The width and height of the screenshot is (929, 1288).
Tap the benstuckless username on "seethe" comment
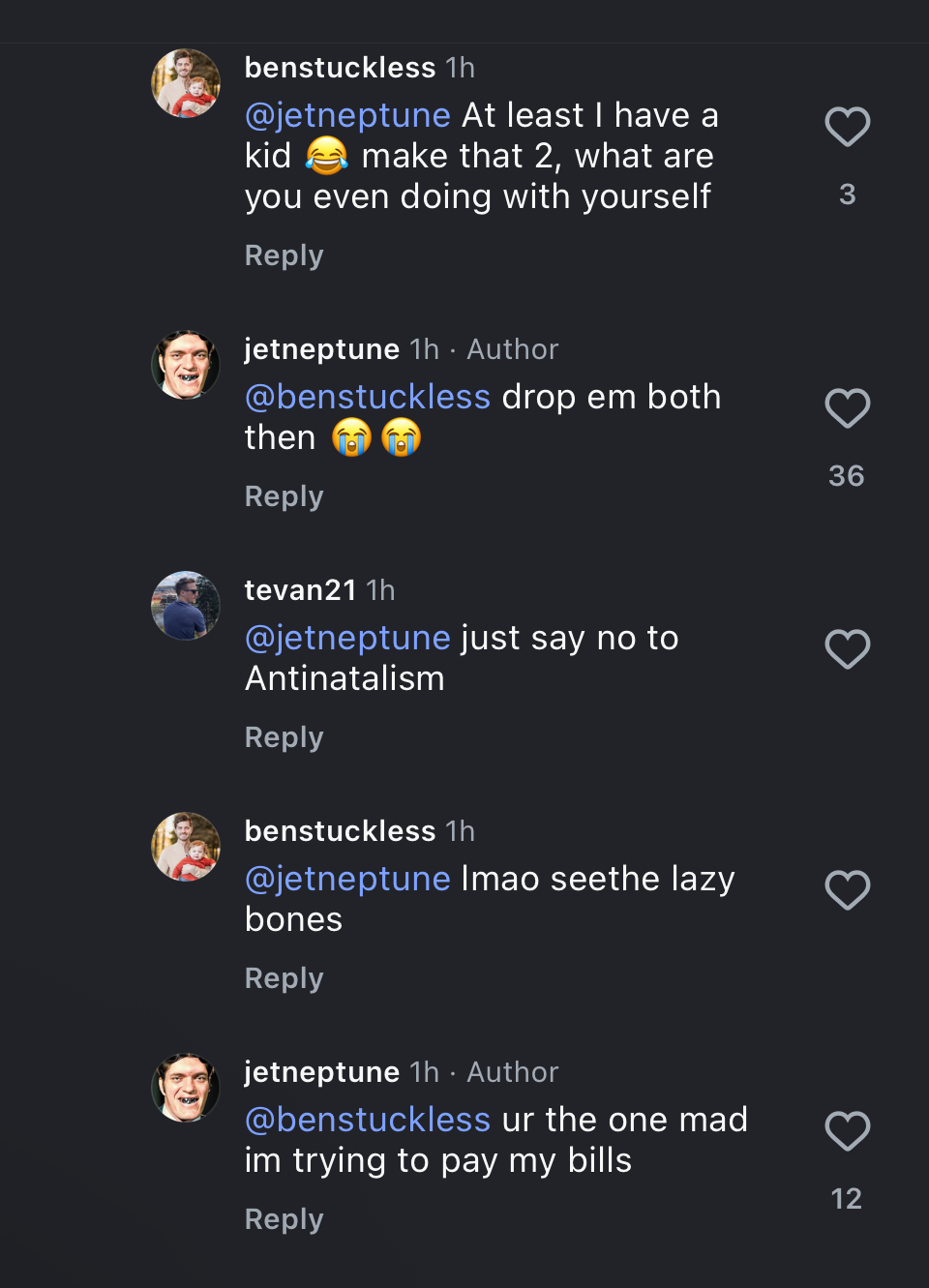[340, 830]
